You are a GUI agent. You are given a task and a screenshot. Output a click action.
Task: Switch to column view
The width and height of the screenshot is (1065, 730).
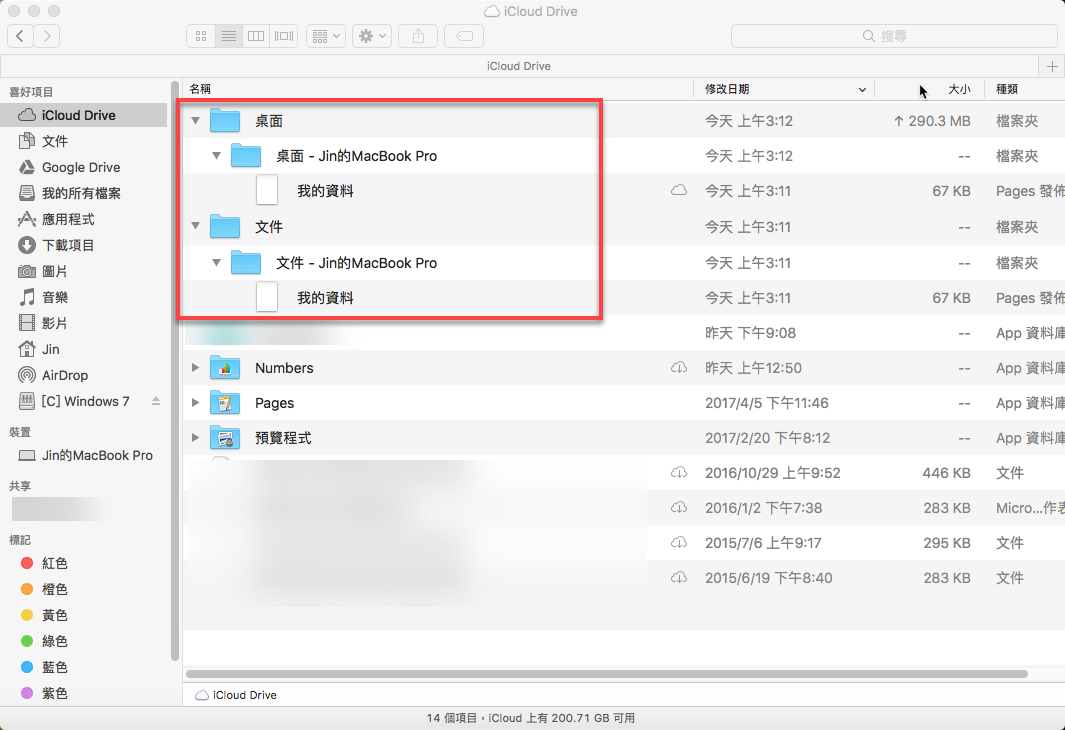pyautogui.click(x=256, y=36)
